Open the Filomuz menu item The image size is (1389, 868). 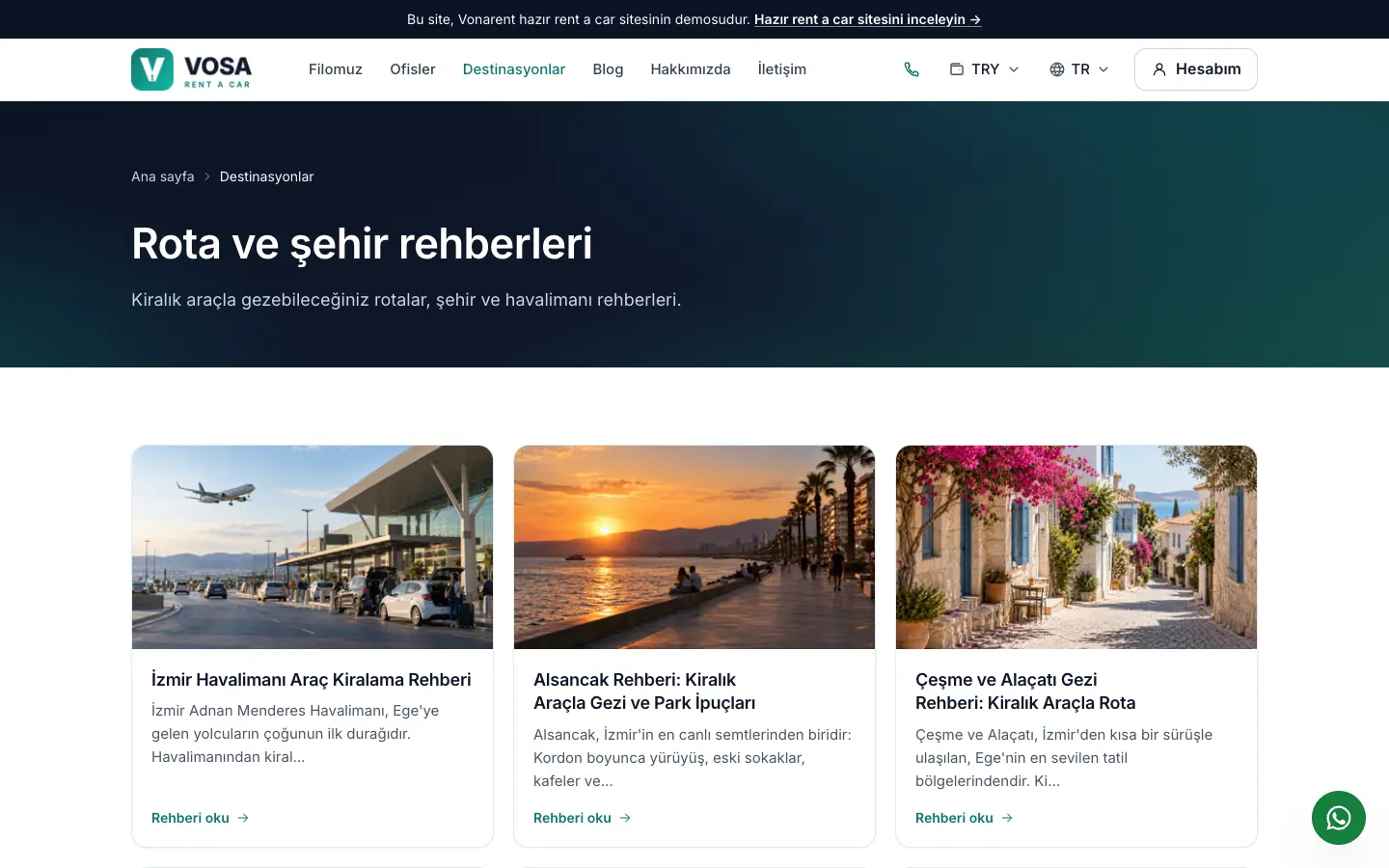(336, 69)
